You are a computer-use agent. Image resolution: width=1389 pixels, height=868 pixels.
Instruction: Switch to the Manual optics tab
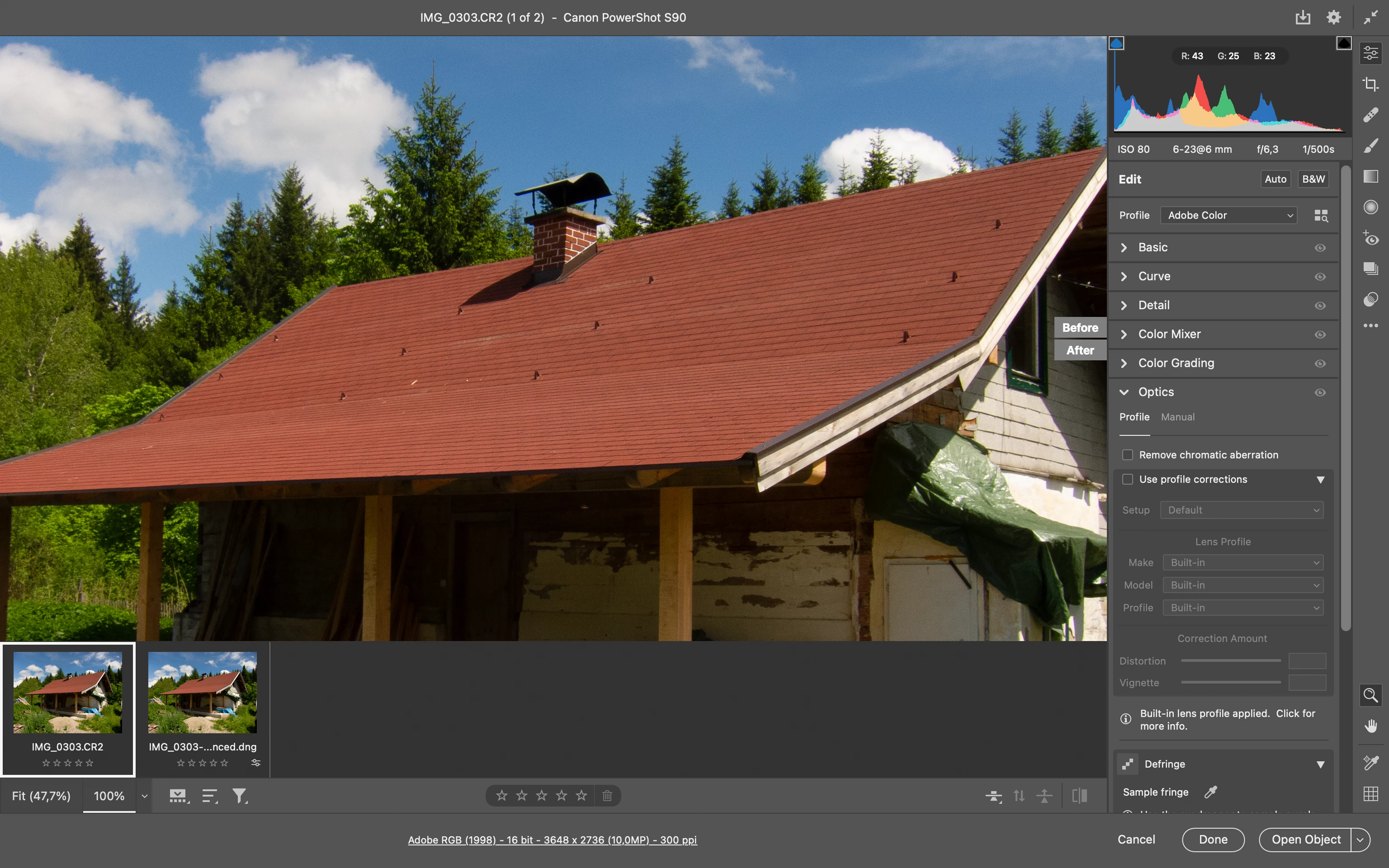coord(1177,417)
